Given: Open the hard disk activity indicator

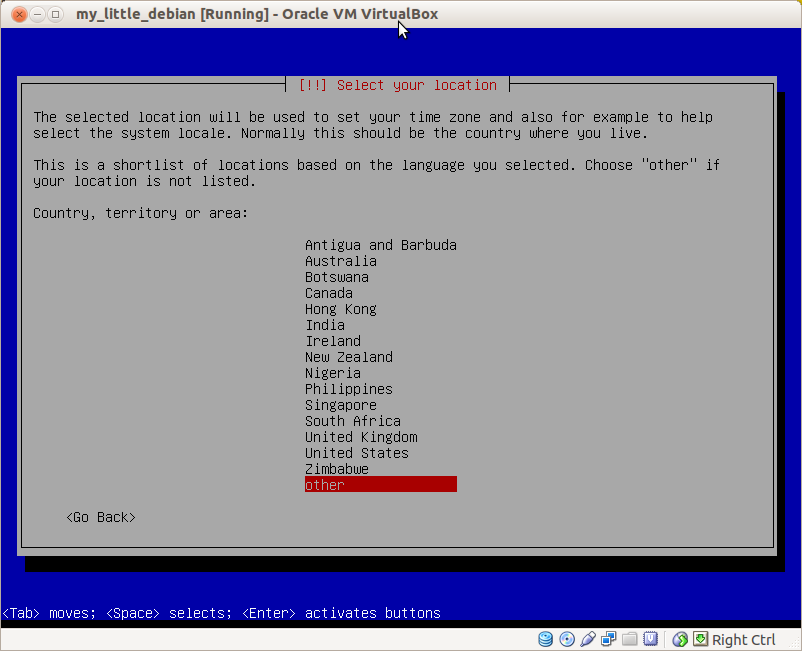Looking at the screenshot, I should (x=545, y=639).
